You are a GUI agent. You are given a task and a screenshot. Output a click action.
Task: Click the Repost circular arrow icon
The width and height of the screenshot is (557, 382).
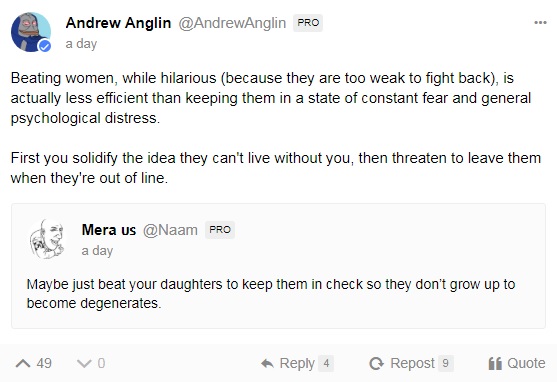(x=377, y=363)
